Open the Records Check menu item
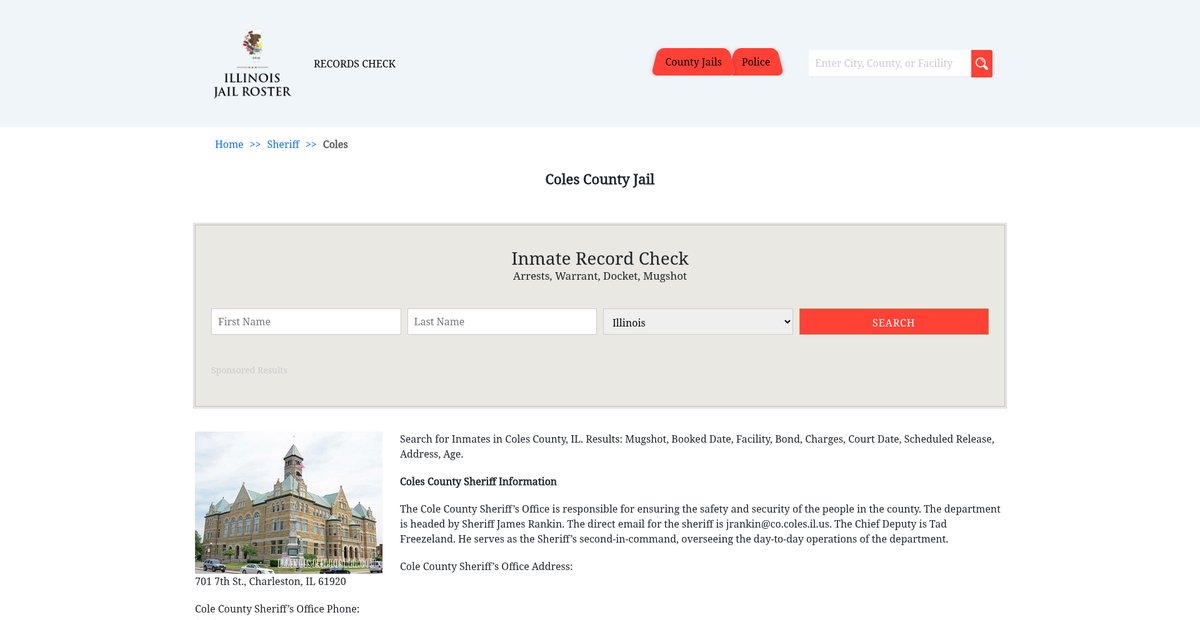This screenshot has width=1200, height=620. (355, 64)
